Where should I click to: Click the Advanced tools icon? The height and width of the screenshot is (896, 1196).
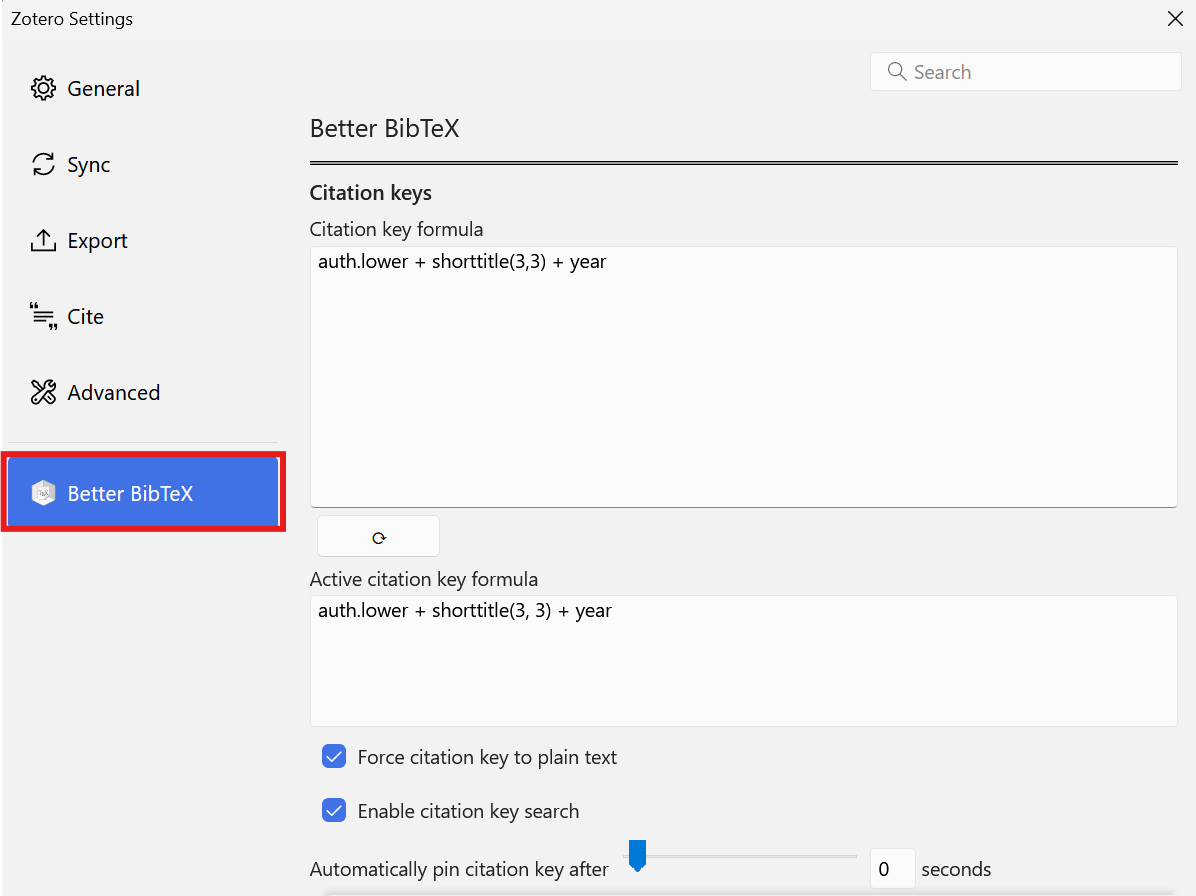pyautogui.click(x=43, y=392)
